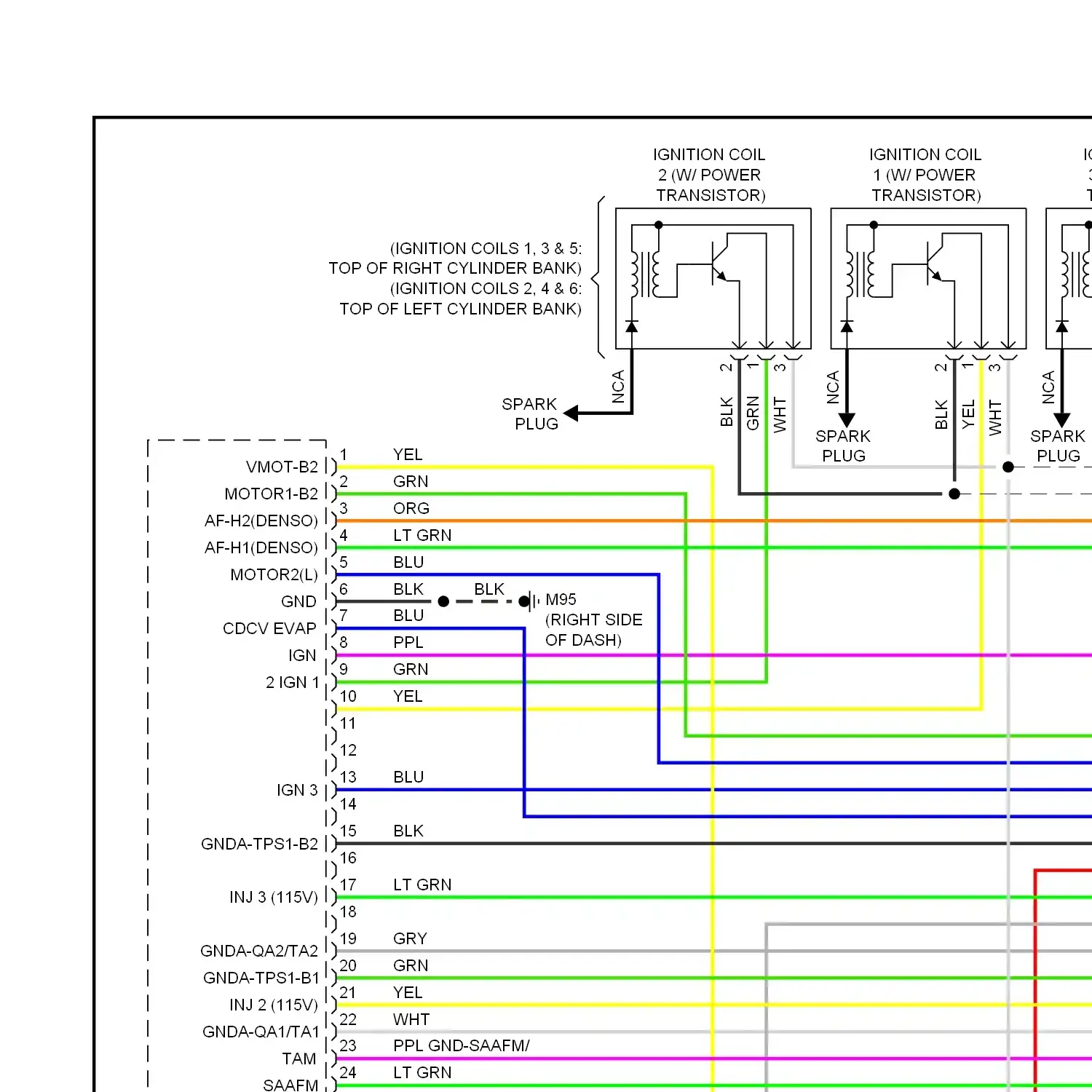This screenshot has height=1092, width=1092.
Task: Click the CDCV EVAP label
Action: point(269,628)
